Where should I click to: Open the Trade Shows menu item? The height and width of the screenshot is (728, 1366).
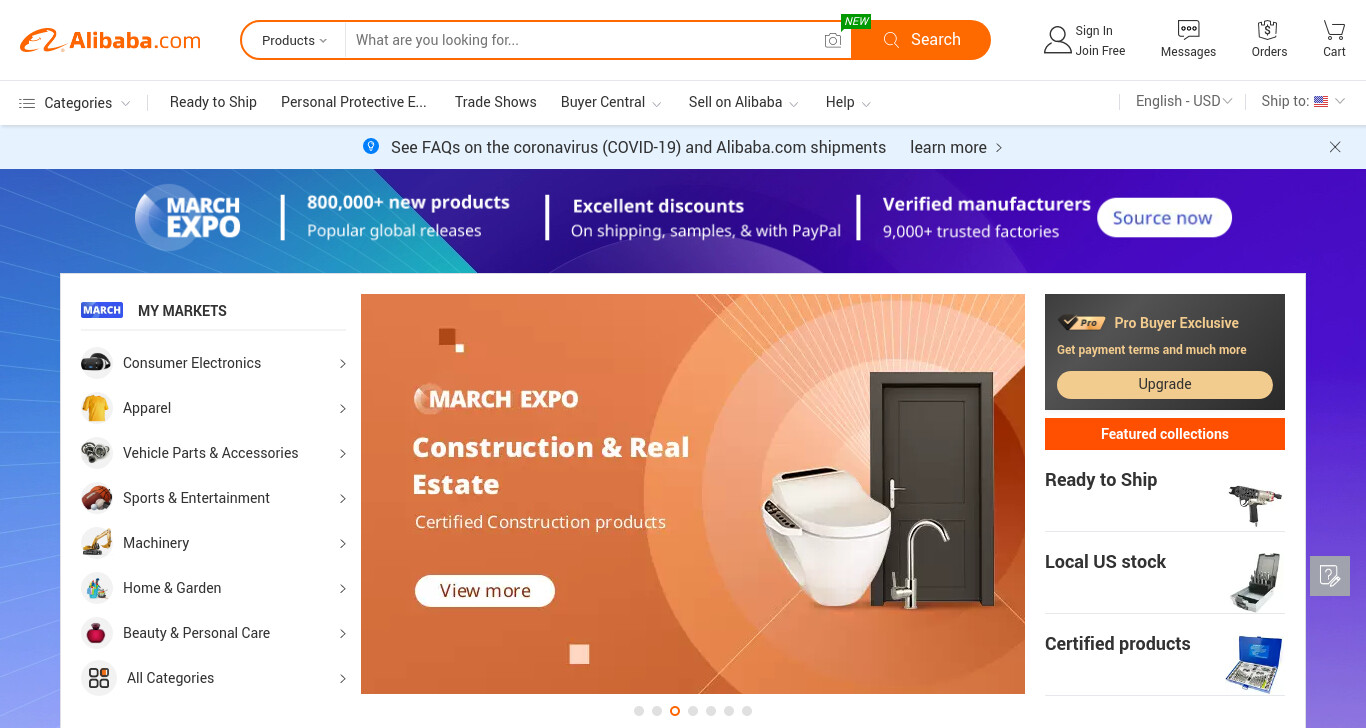495,102
